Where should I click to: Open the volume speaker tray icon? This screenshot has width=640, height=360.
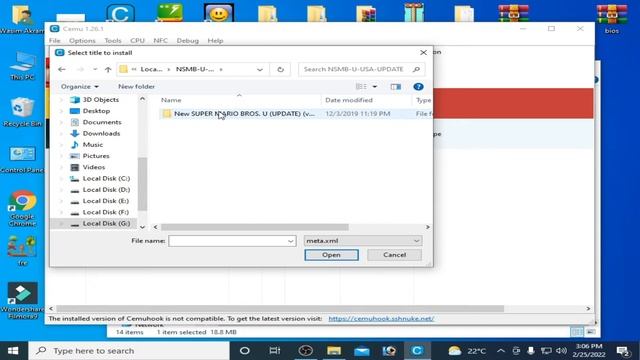pyautogui.click(x=561, y=351)
